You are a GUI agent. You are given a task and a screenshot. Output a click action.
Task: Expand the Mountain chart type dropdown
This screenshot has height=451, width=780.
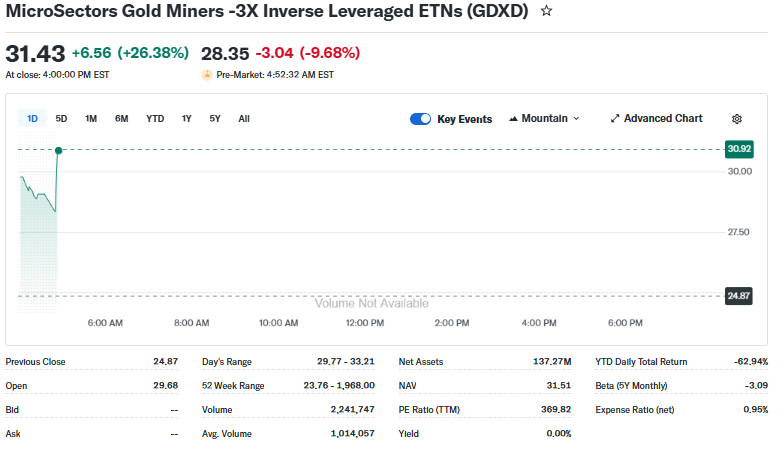point(575,119)
